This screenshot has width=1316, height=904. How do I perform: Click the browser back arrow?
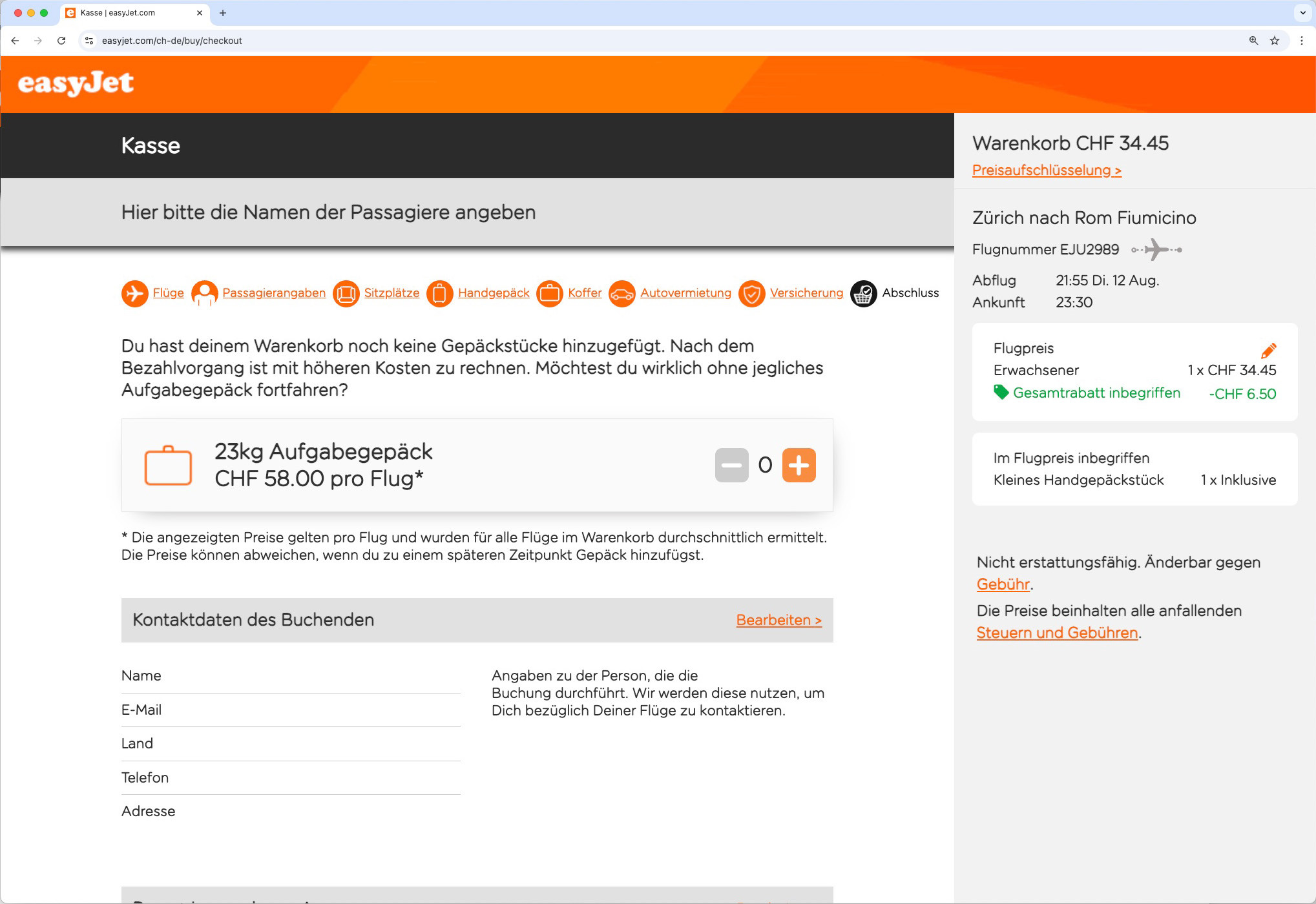15,41
